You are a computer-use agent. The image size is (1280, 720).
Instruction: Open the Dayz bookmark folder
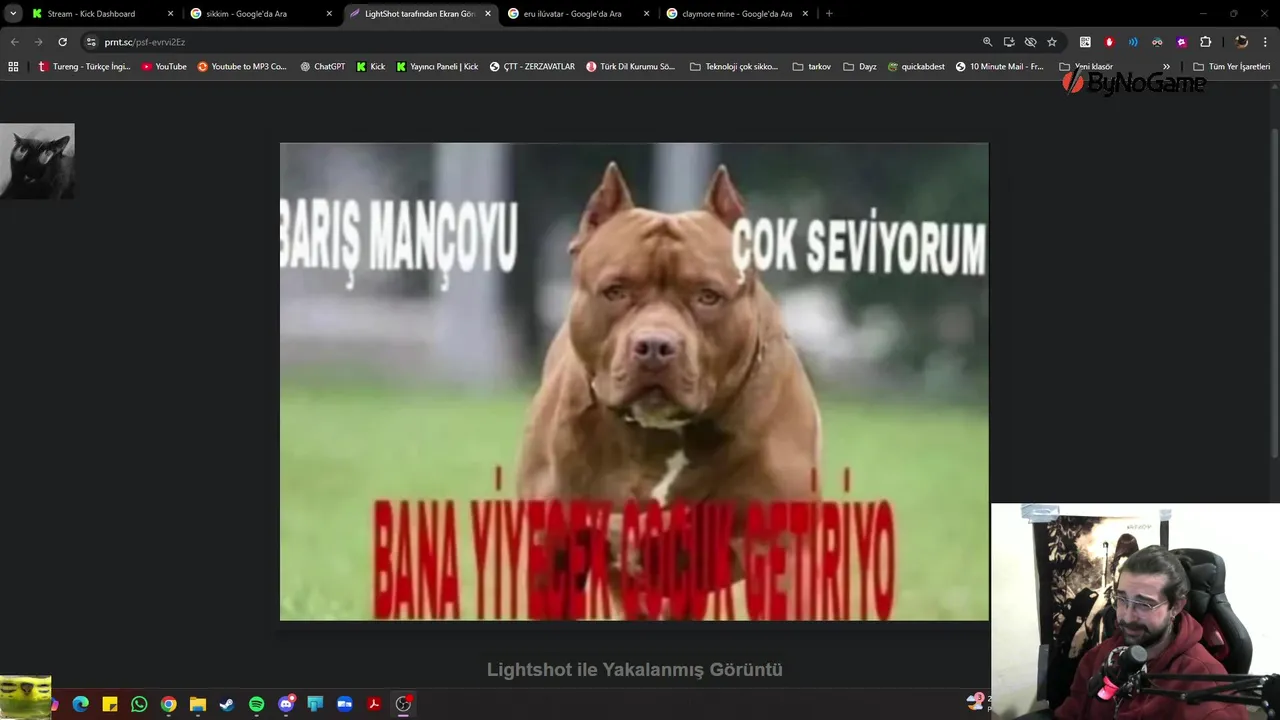[860, 67]
